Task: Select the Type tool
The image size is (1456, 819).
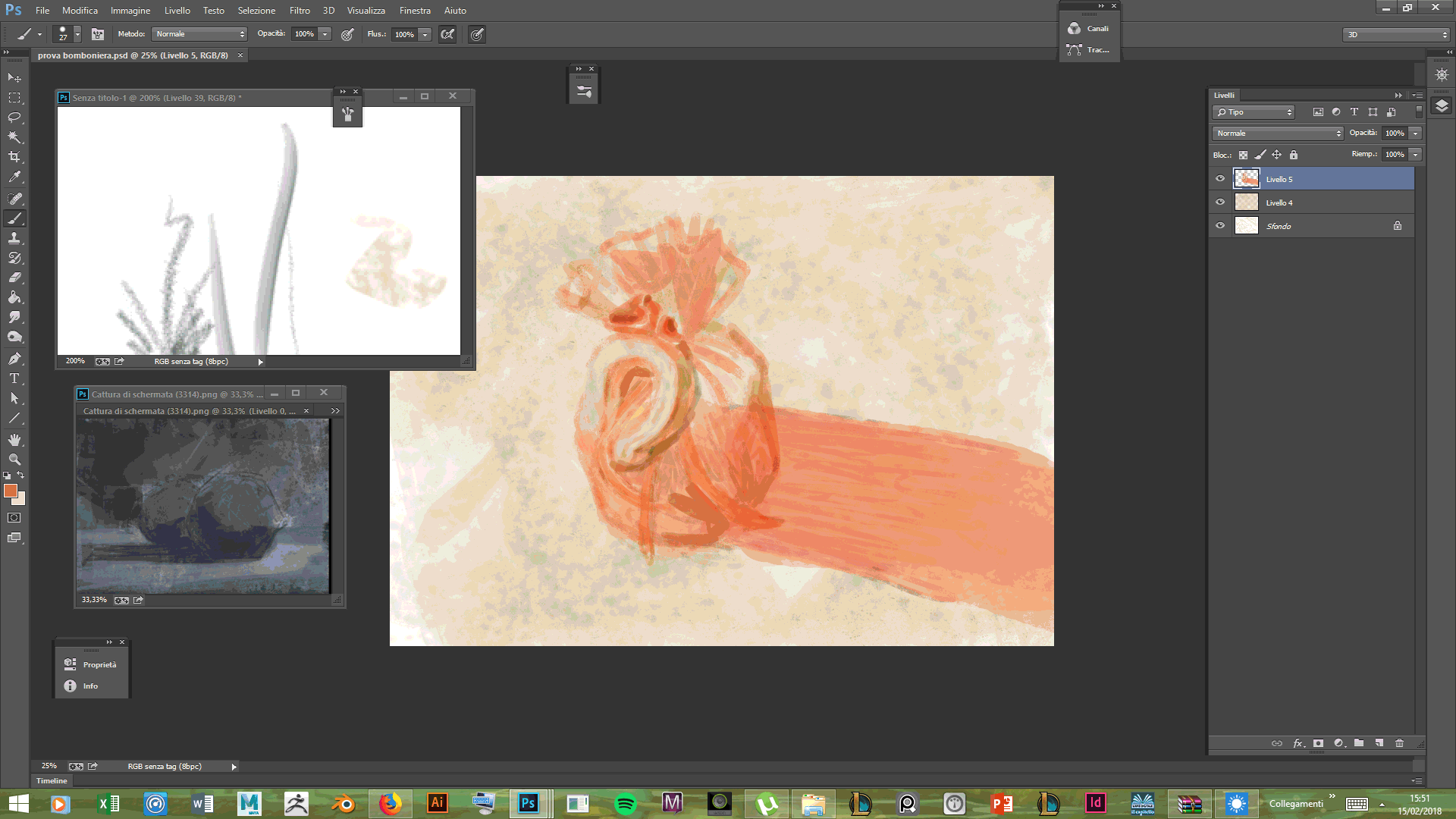Action: (14, 378)
